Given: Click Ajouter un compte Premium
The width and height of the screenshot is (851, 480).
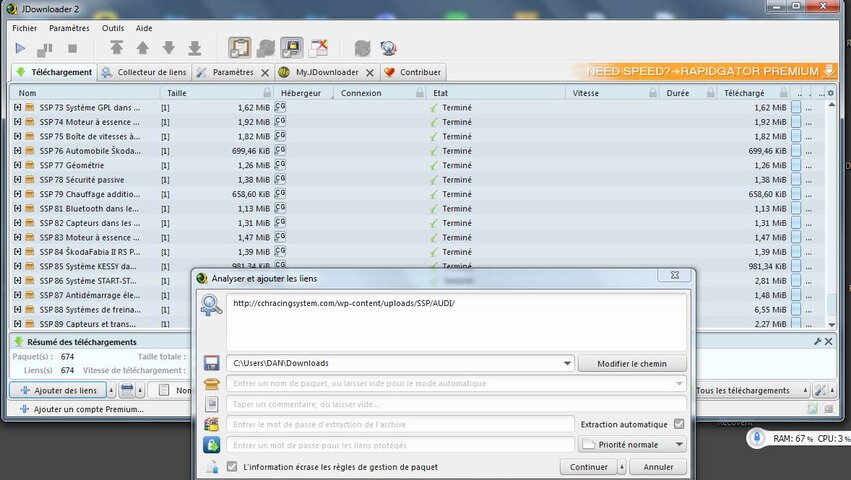Looking at the screenshot, I should click(x=82, y=409).
